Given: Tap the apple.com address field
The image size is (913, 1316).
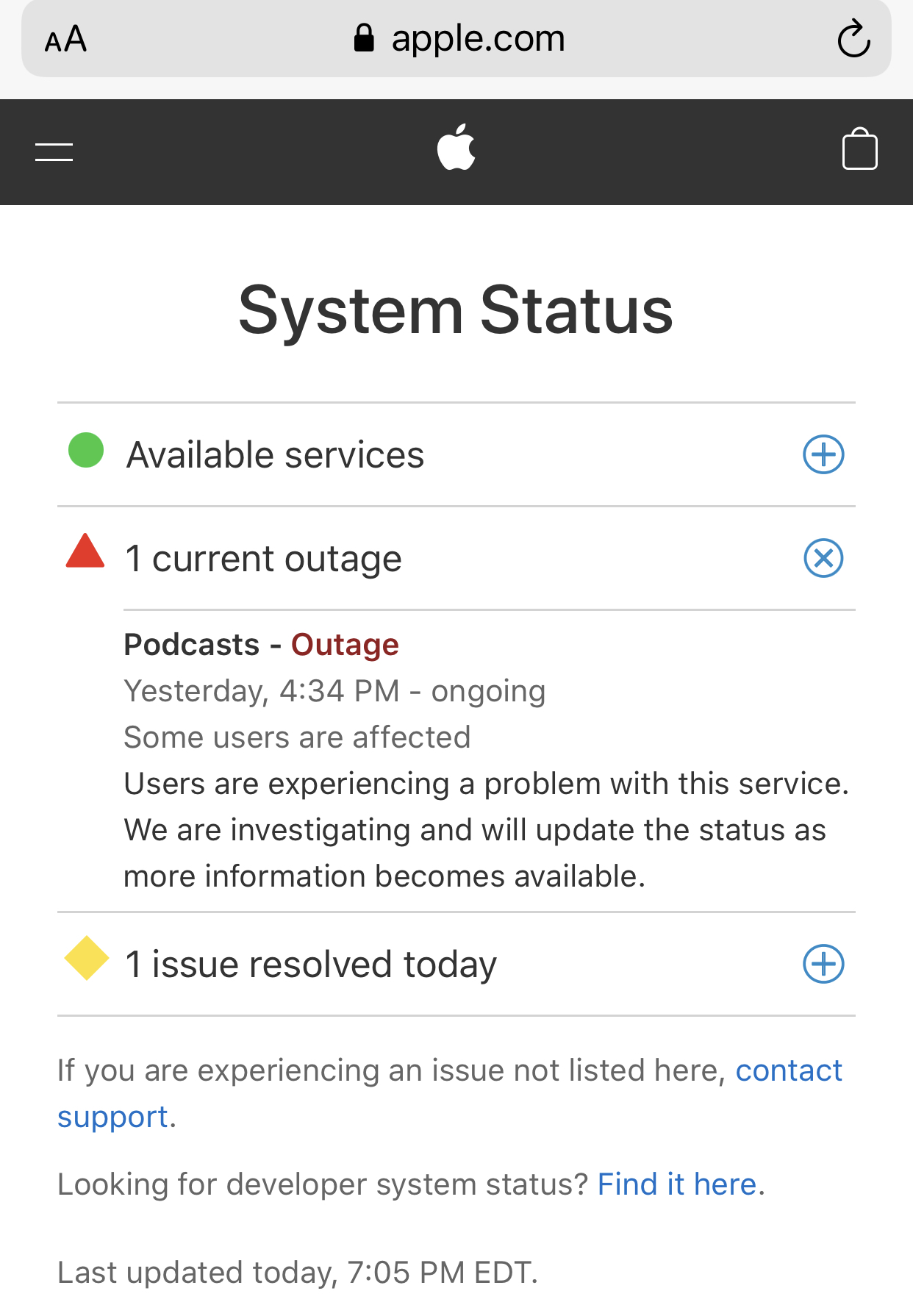Looking at the screenshot, I should point(478,38).
